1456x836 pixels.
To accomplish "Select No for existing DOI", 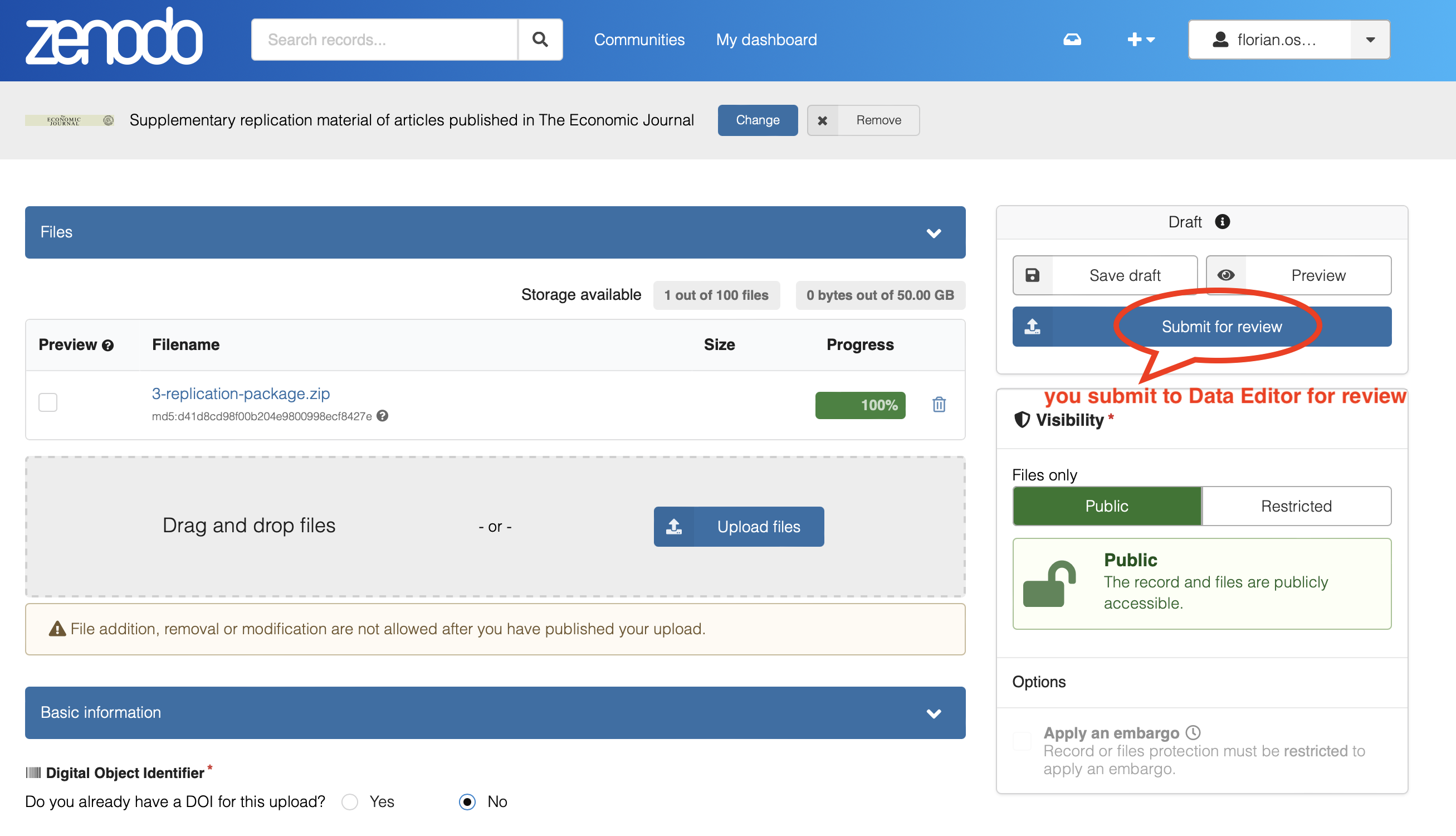I will coord(467,801).
